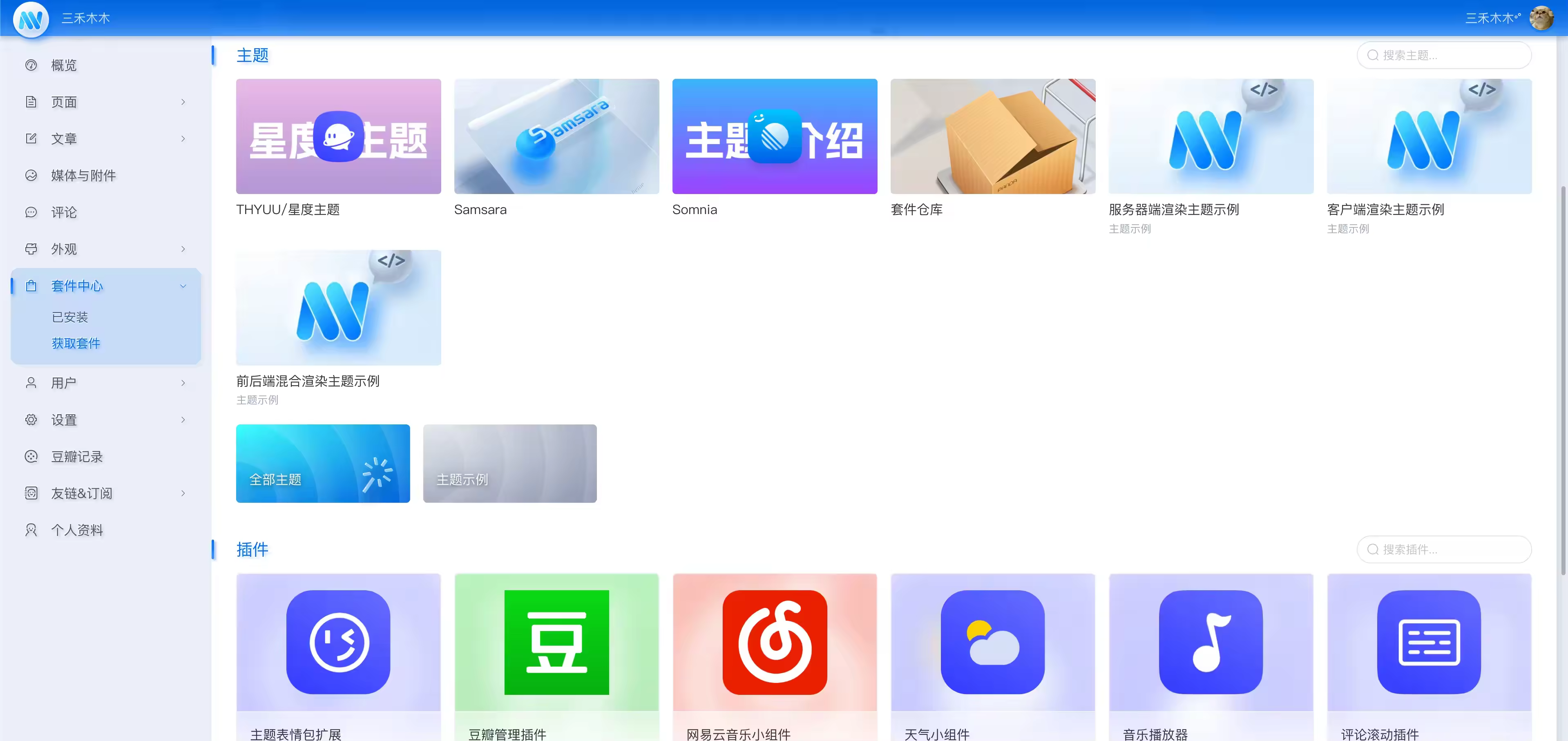Select the 已安装 submenu item
This screenshot has height=741, width=1568.
tap(70, 317)
